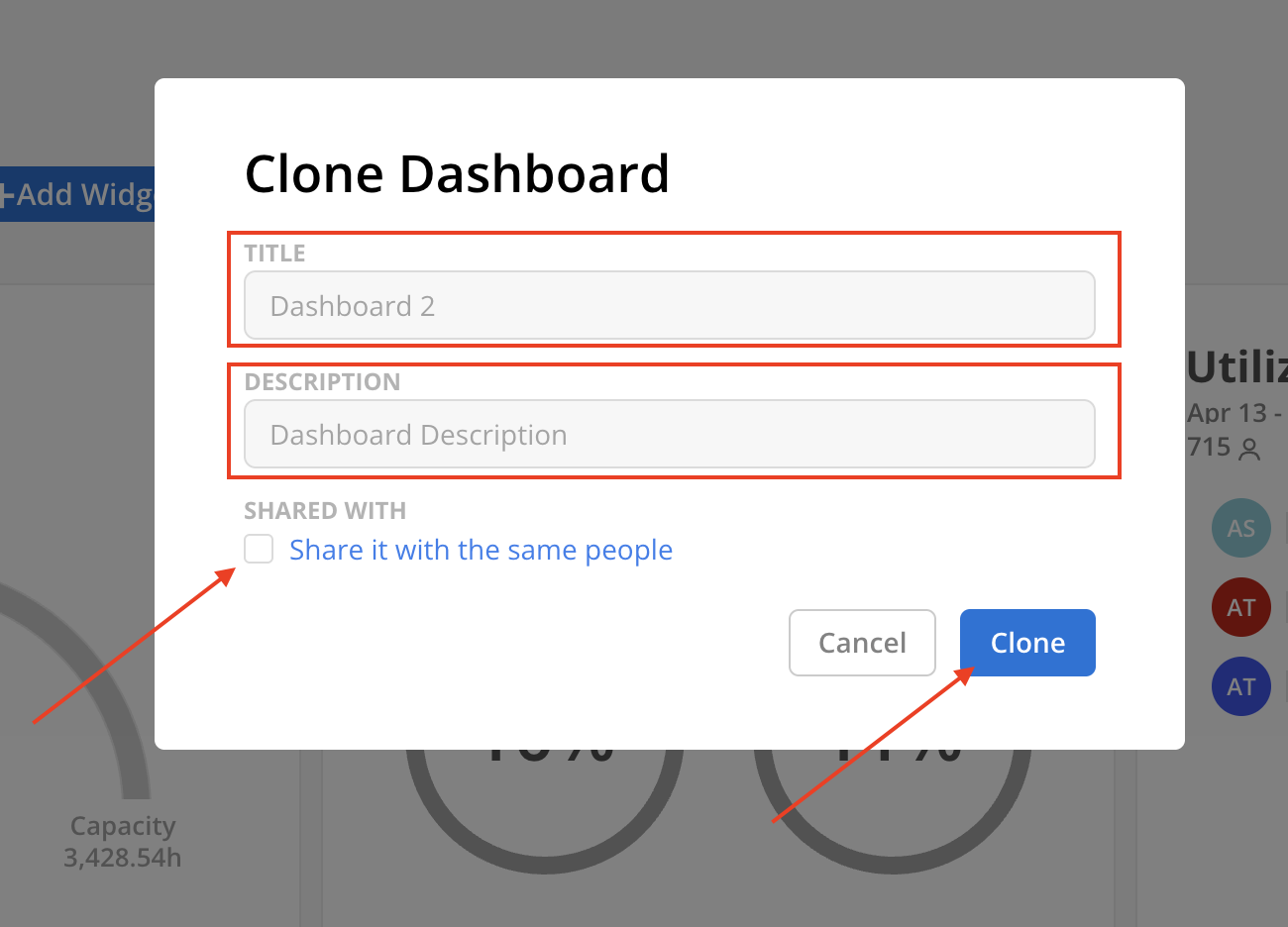Tick the share with same people checkbox
Viewport: 1288px width, 927px height.
coord(259,549)
